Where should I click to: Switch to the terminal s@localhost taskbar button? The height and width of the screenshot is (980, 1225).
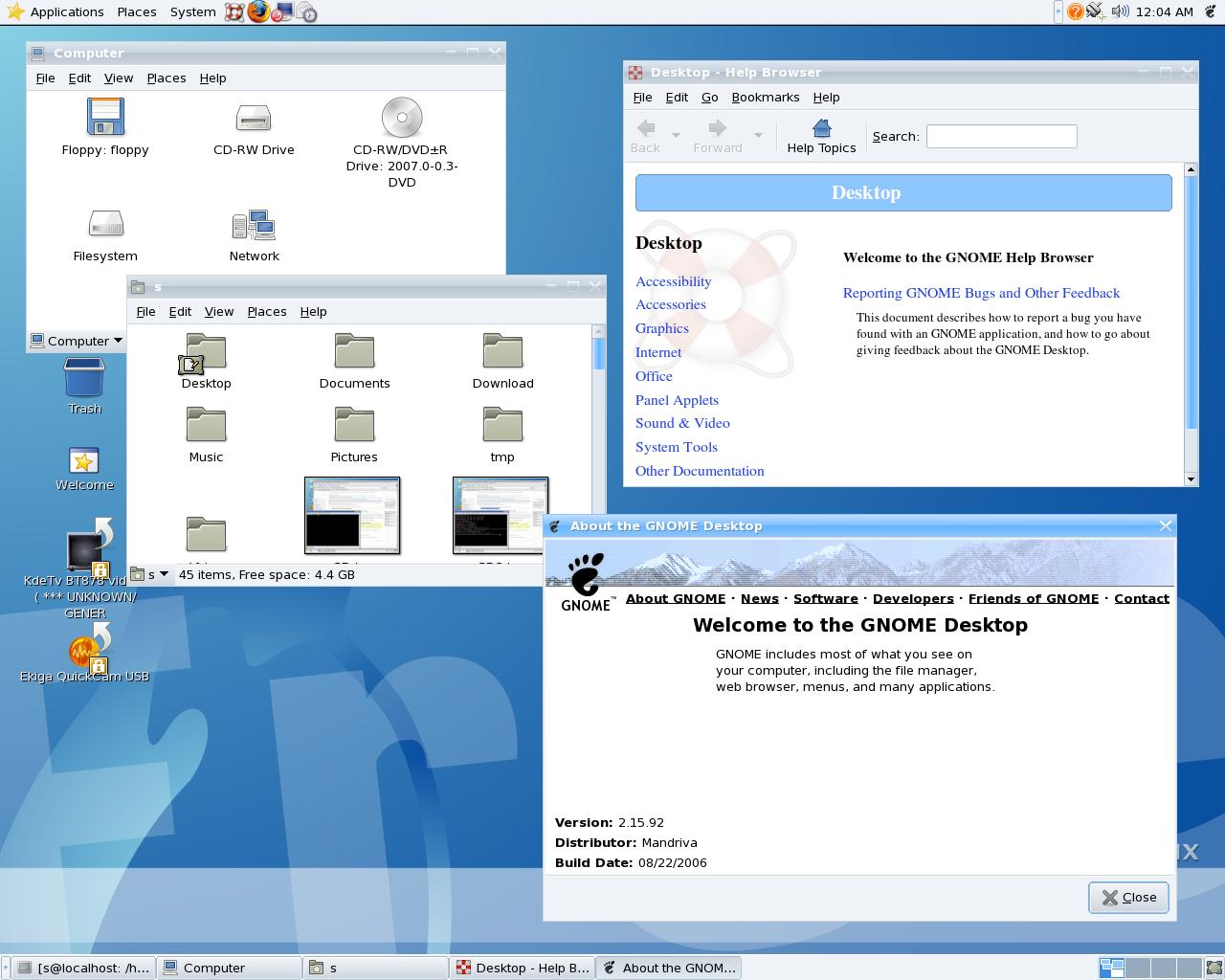(84, 968)
